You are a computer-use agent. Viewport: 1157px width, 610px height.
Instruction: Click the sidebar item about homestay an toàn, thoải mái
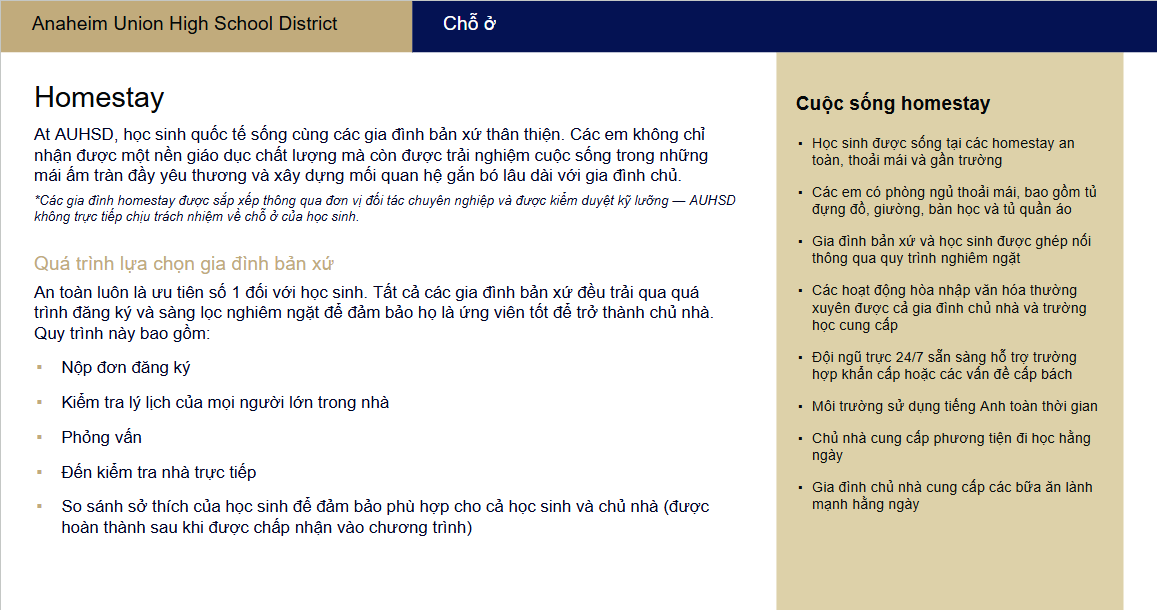coord(942,152)
